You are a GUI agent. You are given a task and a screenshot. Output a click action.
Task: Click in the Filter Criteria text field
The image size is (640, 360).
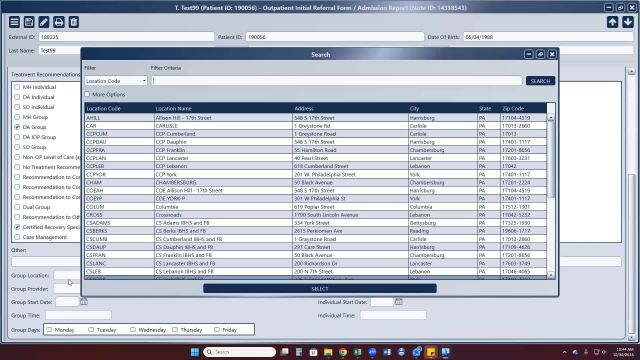point(337,81)
